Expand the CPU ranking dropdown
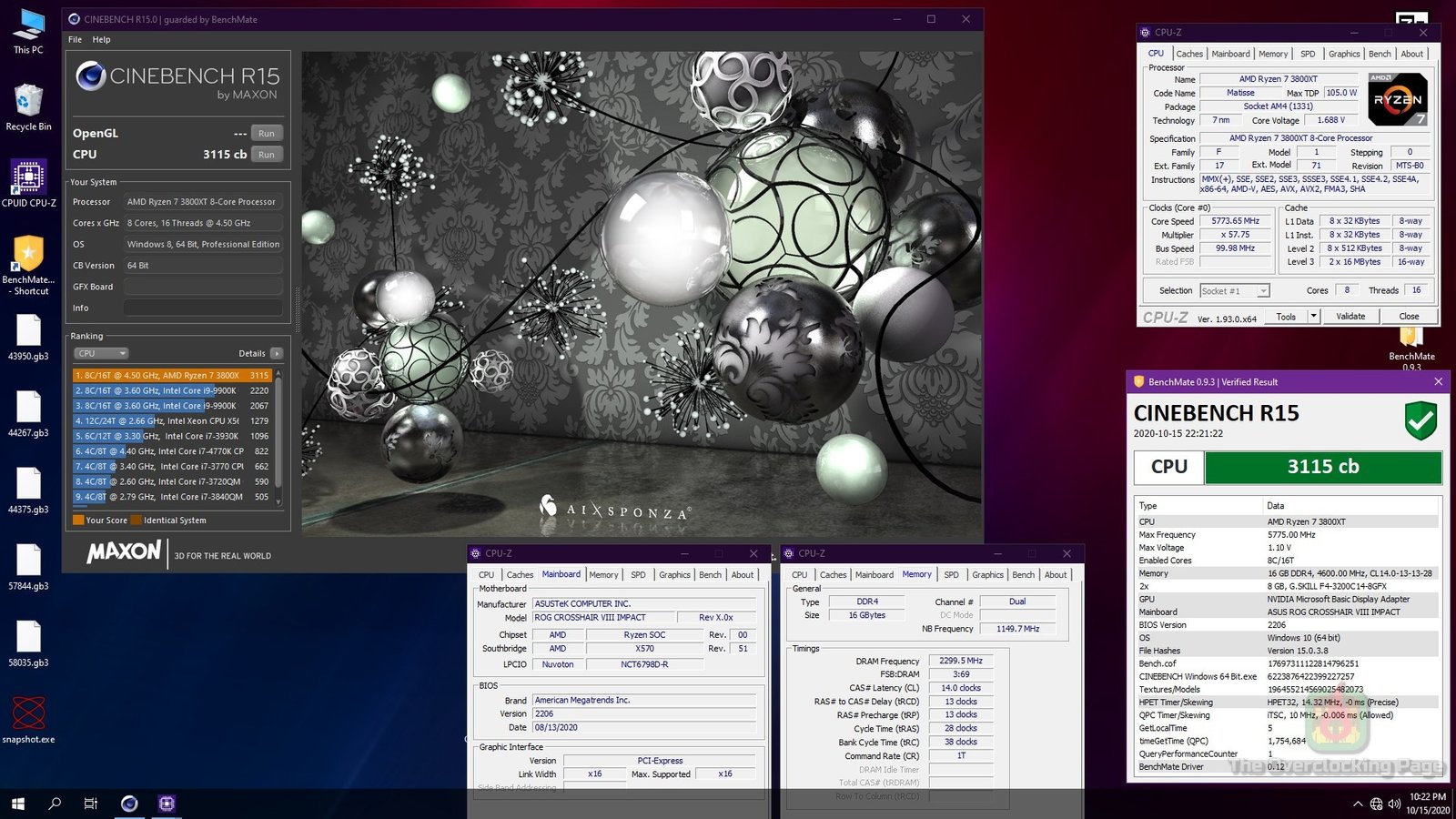The image size is (1456, 819). [101, 353]
